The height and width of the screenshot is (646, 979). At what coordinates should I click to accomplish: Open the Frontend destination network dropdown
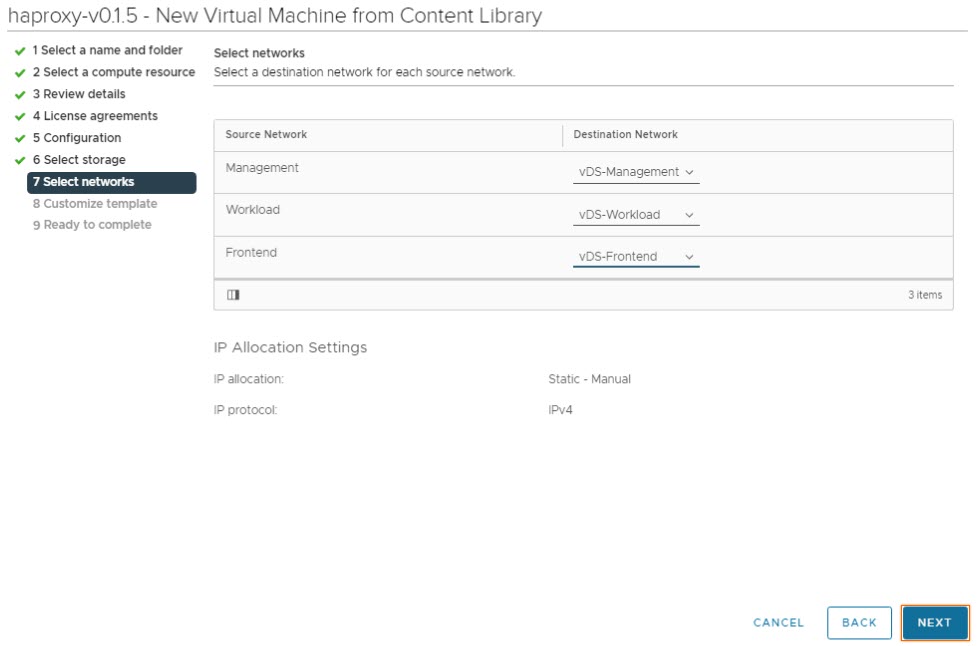[635, 257]
